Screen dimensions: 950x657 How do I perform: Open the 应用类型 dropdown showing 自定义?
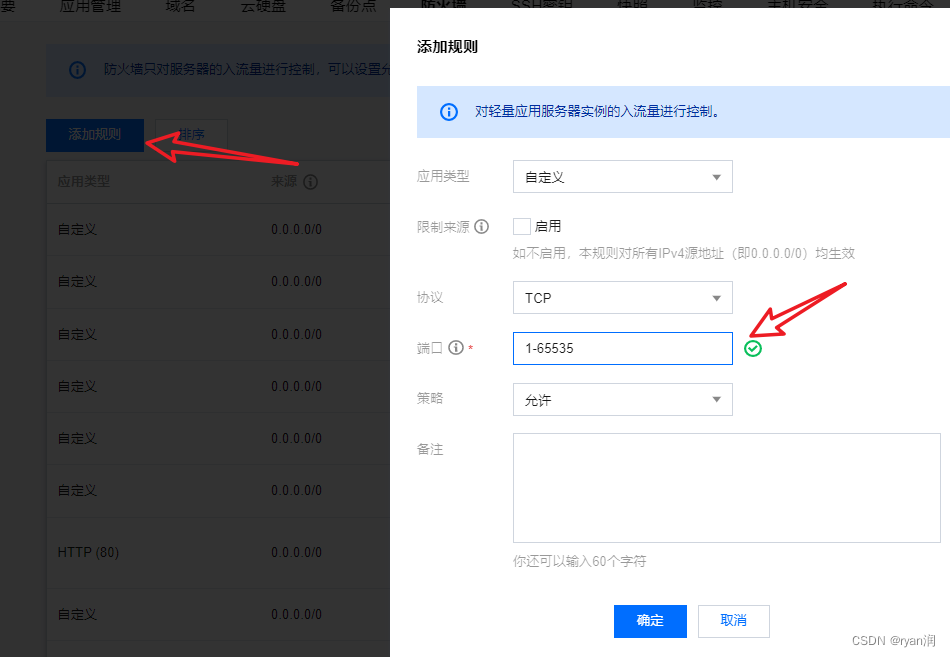pyautogui.click(x=622, y=176)
